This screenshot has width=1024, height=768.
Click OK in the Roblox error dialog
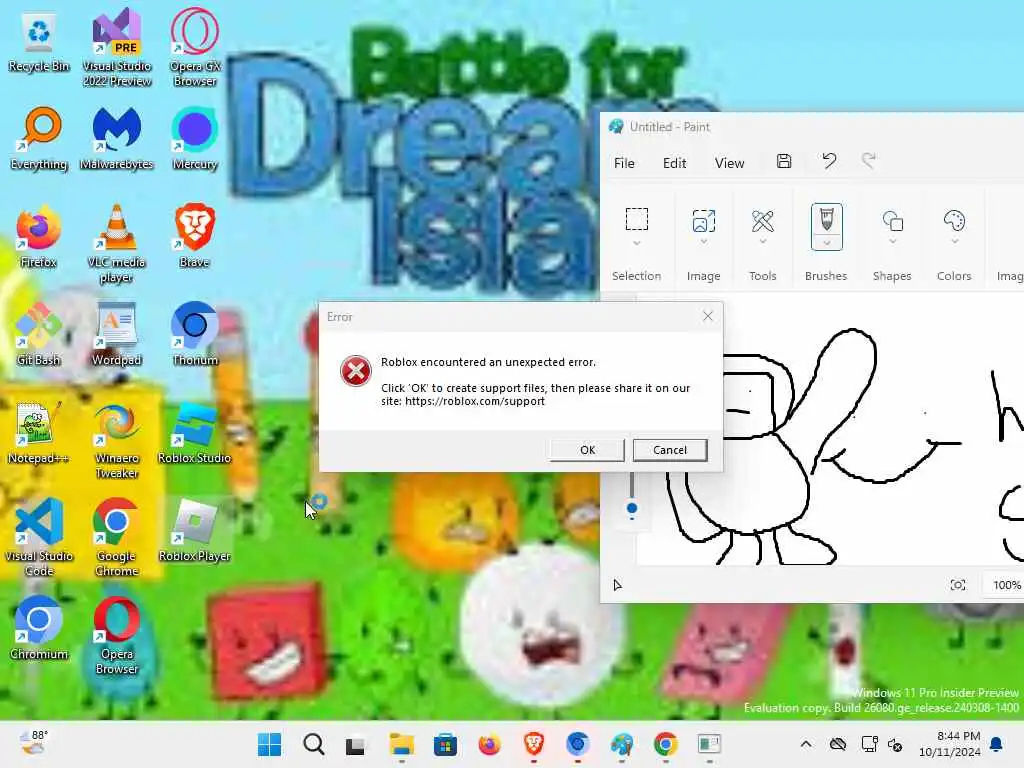pos(587,450)
